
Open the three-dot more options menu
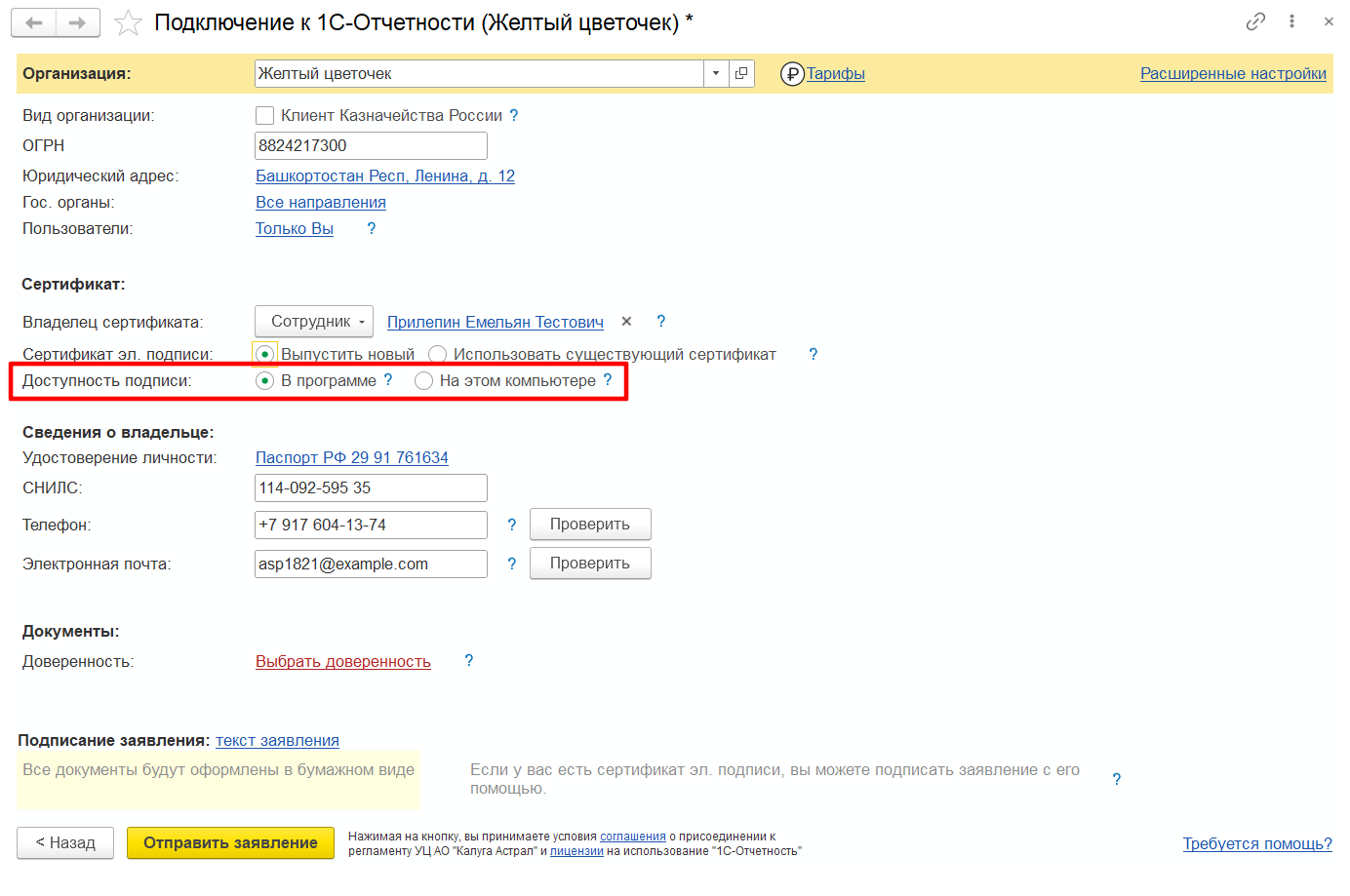tap(1291, 21)
